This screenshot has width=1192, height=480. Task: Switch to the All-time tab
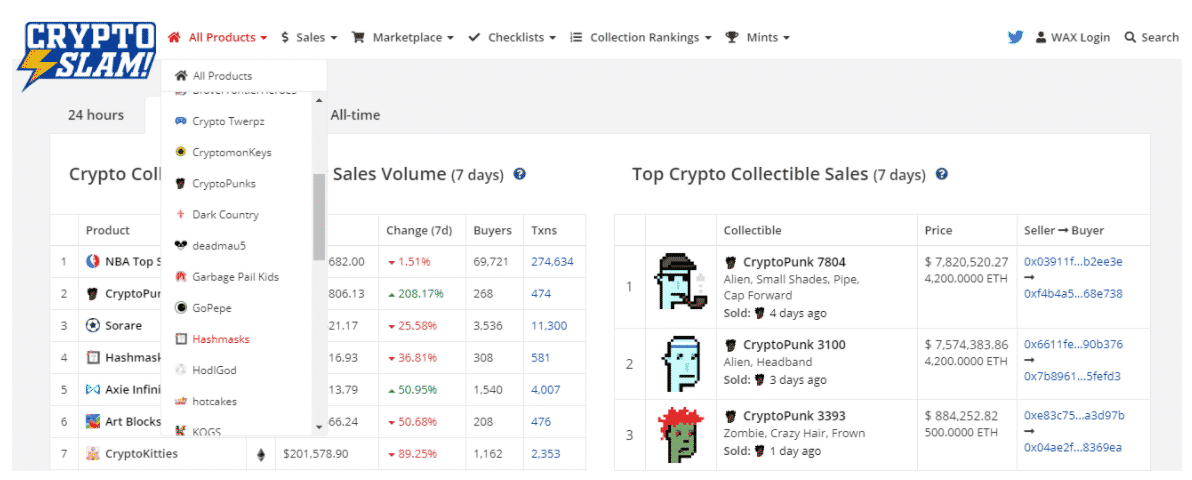point(355,115)
